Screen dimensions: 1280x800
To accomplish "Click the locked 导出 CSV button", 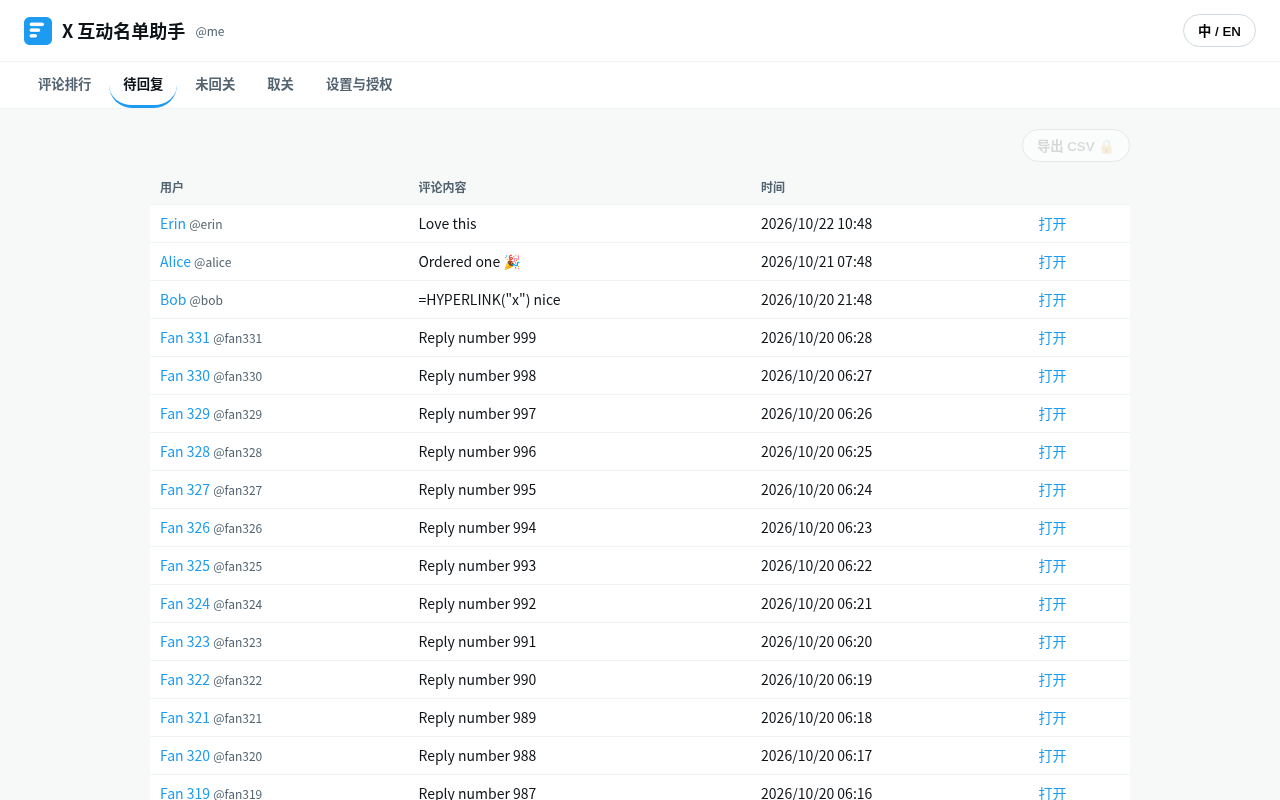I will [1076, 146].
